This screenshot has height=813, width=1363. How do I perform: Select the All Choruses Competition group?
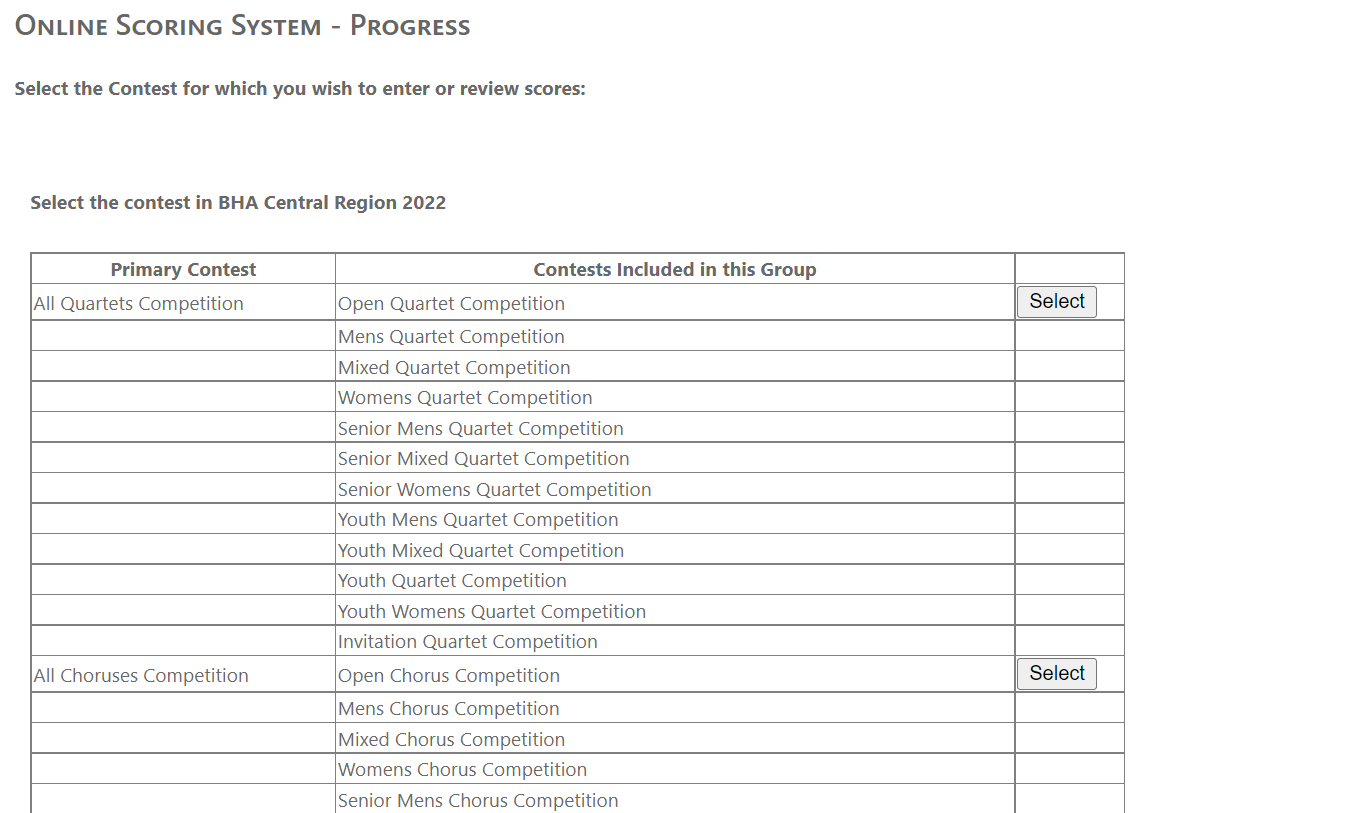click(x=1056, y=674)
